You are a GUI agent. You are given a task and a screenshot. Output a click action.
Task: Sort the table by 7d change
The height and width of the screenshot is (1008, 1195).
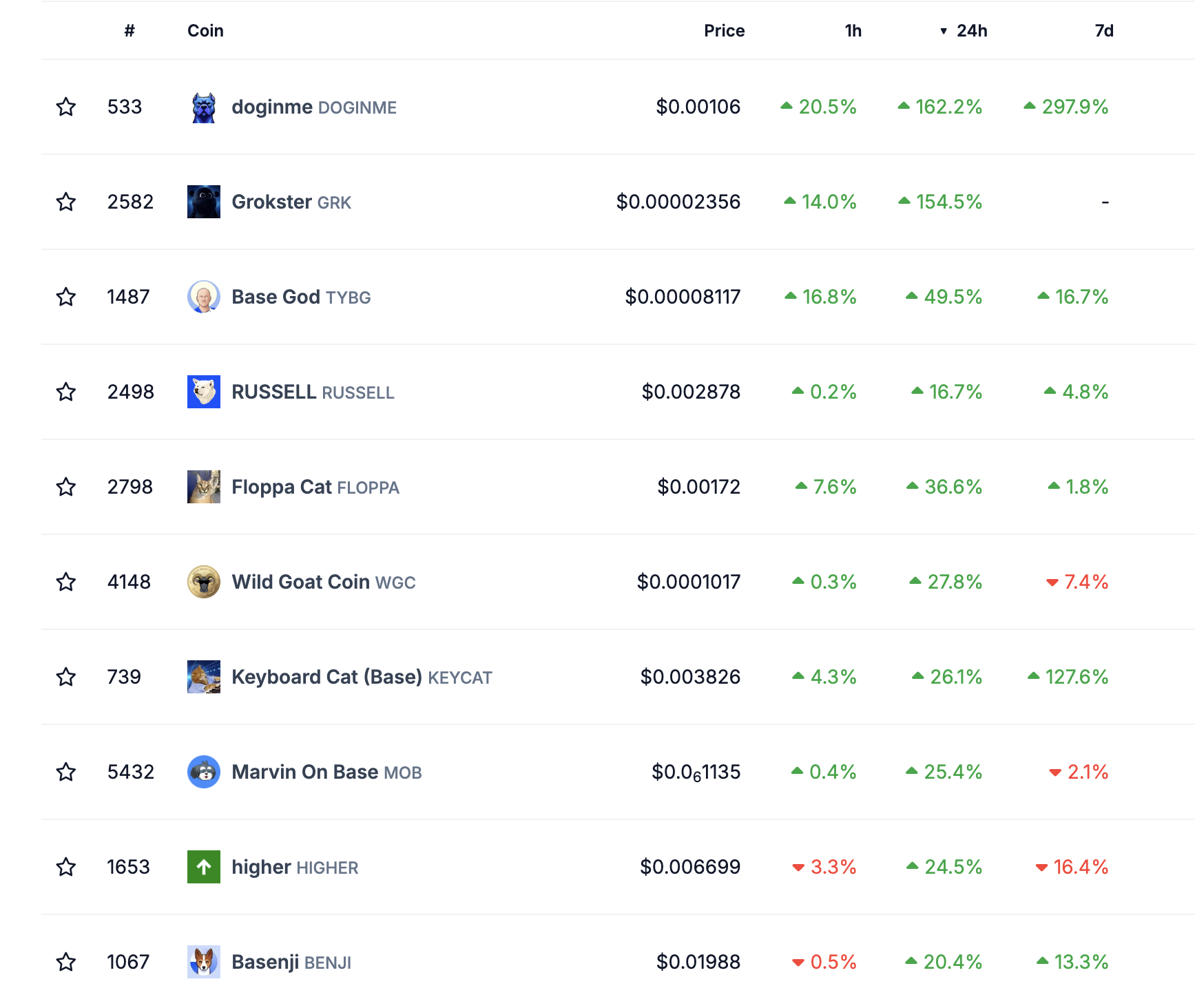point(1104,31)
